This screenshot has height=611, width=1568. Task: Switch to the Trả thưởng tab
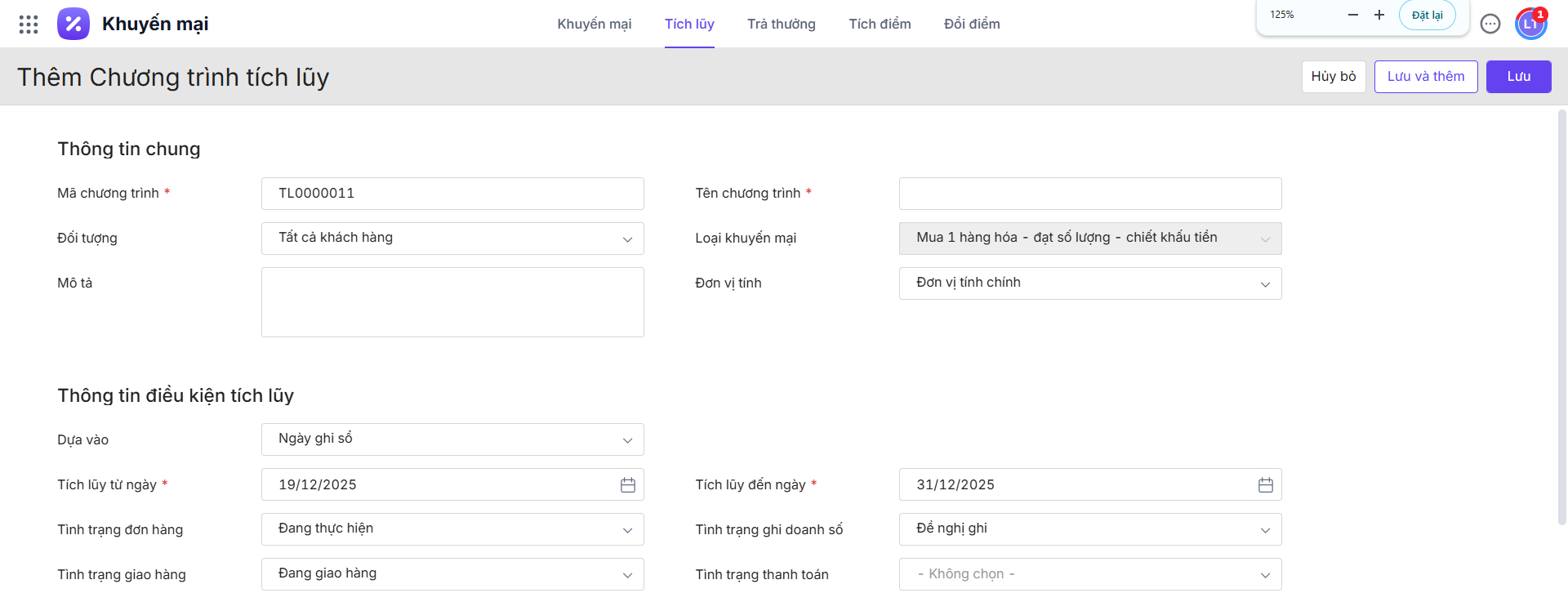pos(781,25)
